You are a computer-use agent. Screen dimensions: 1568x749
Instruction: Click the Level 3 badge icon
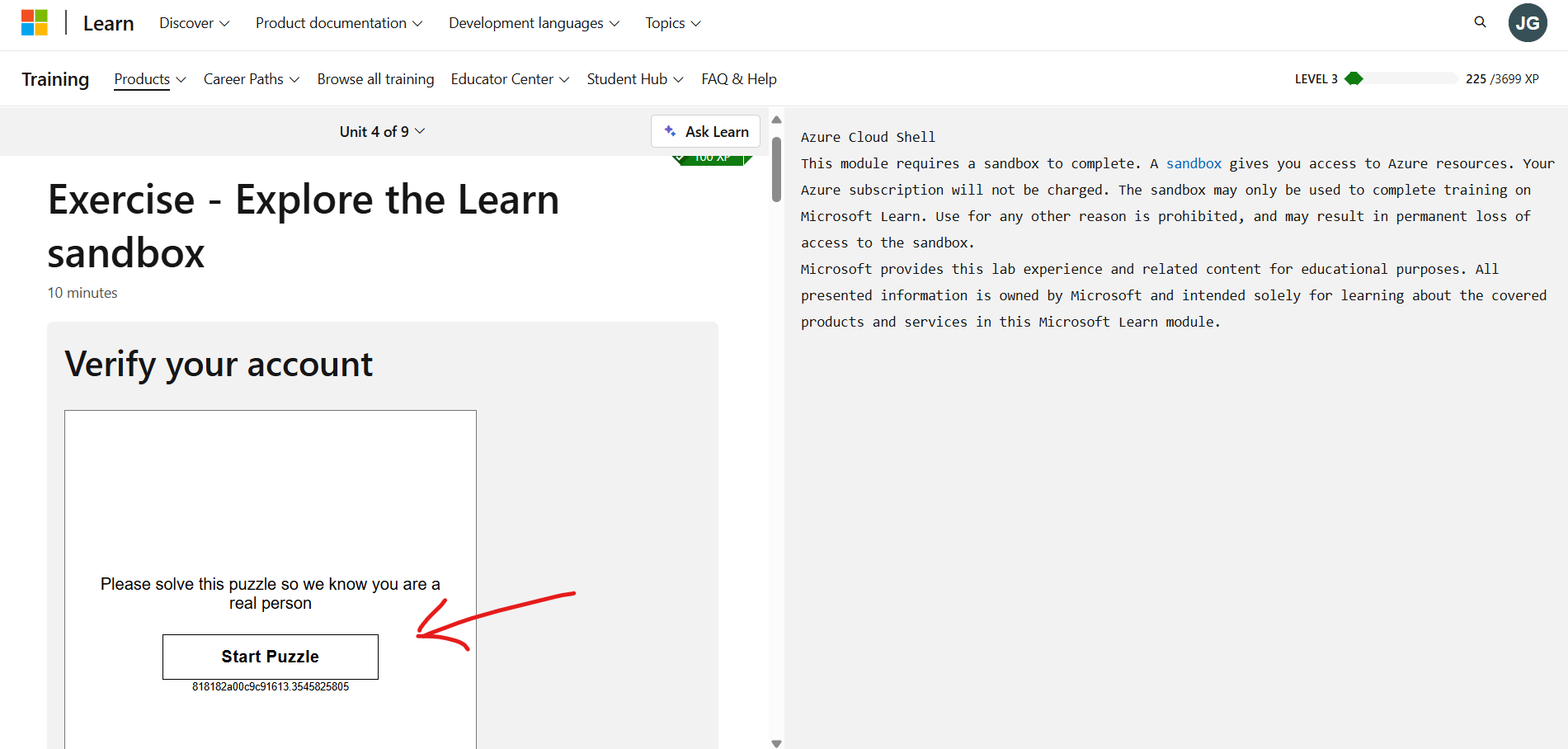click(x=1355, y=78)
